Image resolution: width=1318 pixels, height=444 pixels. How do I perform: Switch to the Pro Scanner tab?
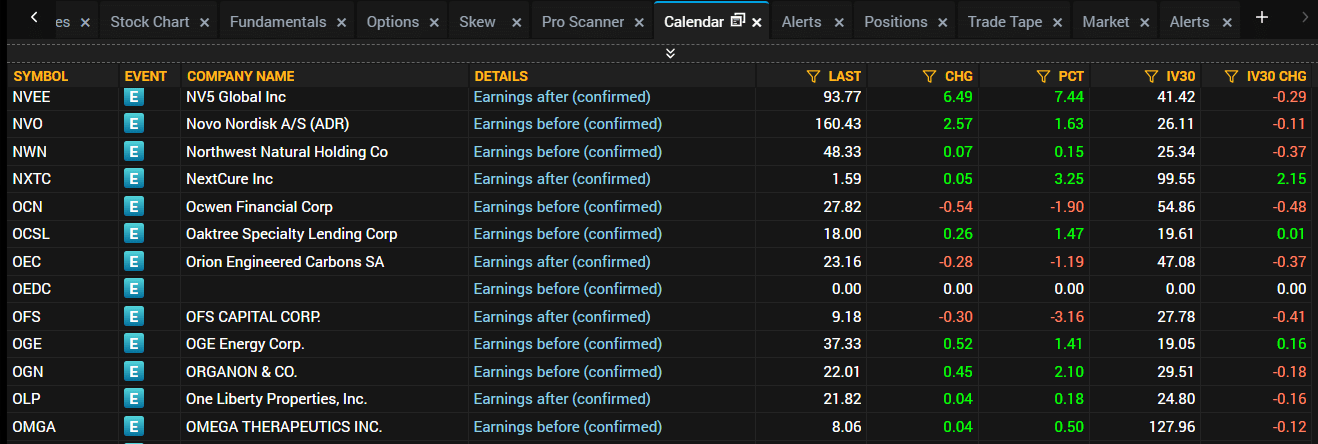click(583, 21)
